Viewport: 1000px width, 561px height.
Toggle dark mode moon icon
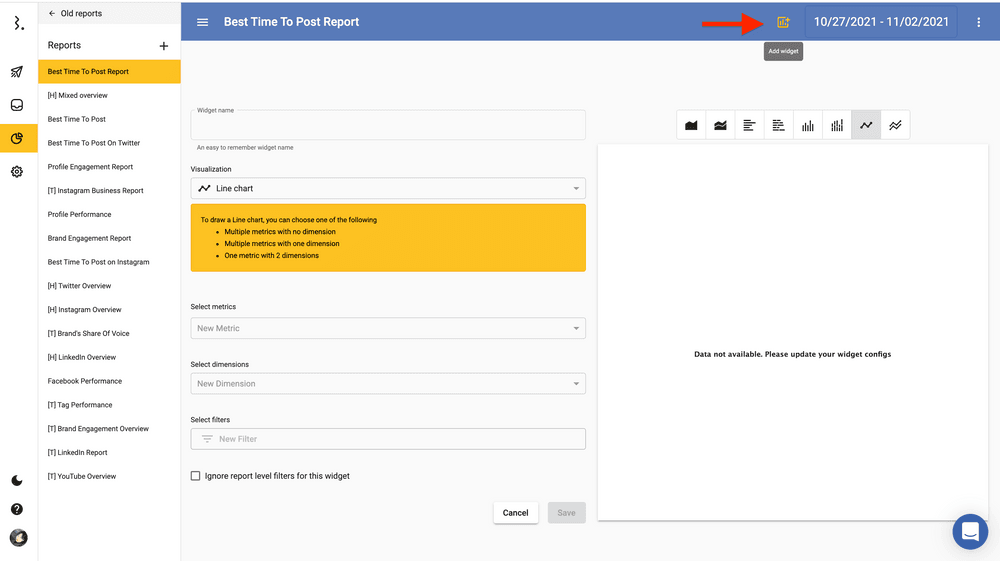17,481
